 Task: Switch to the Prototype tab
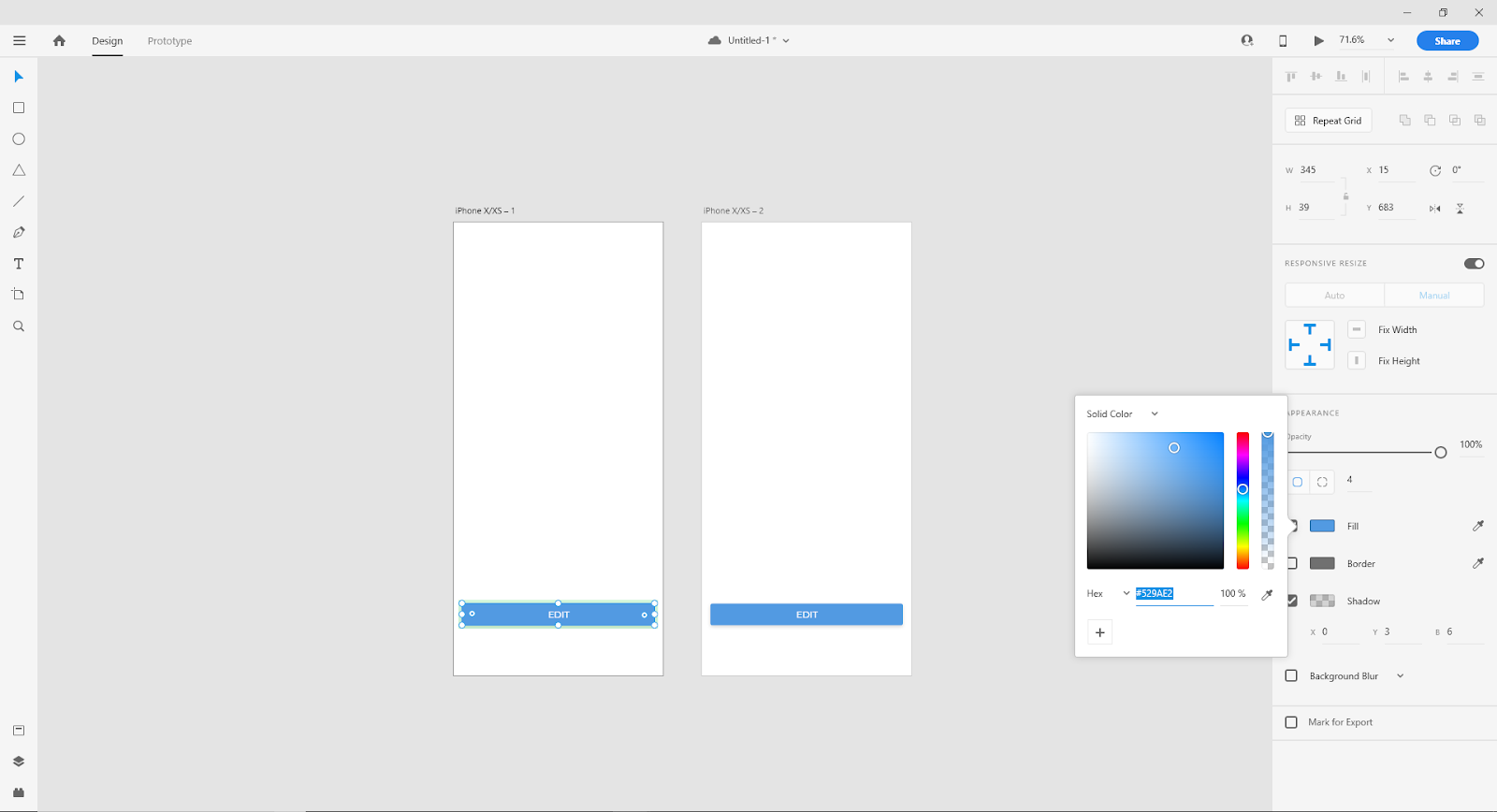[169, 41]
